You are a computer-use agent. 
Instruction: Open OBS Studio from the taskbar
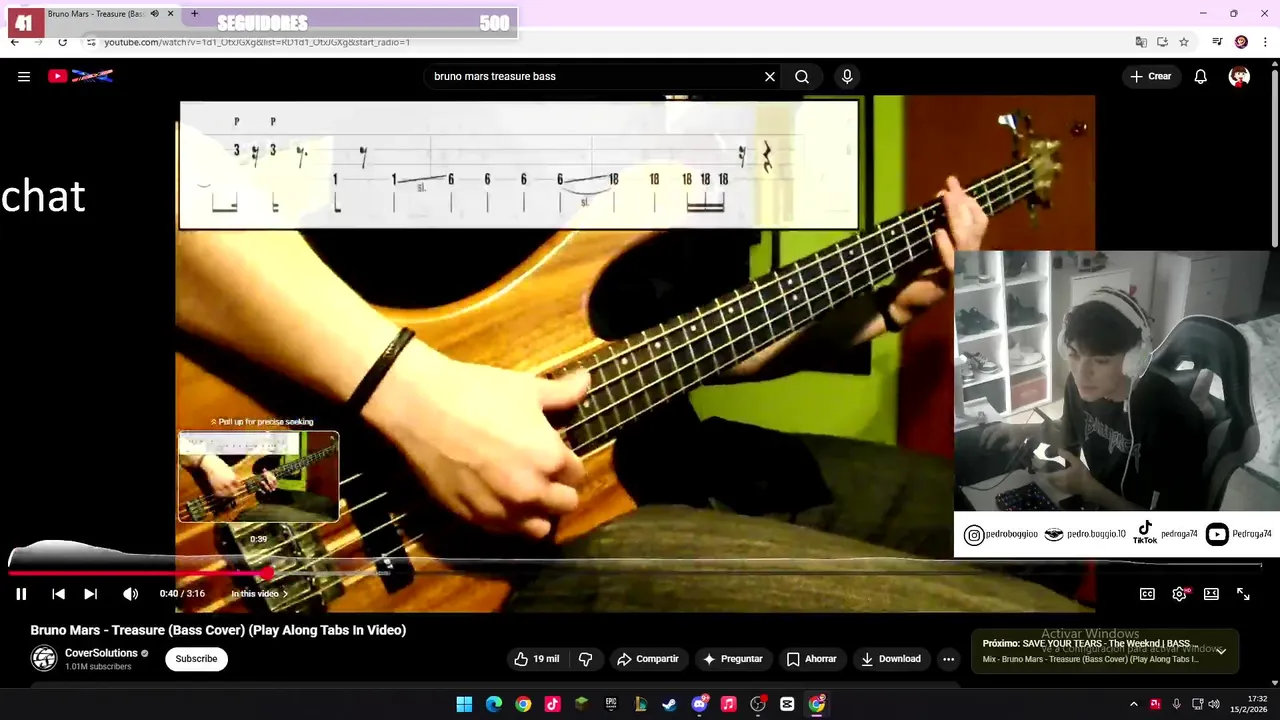pyautogui.click(x=758, y=704)
